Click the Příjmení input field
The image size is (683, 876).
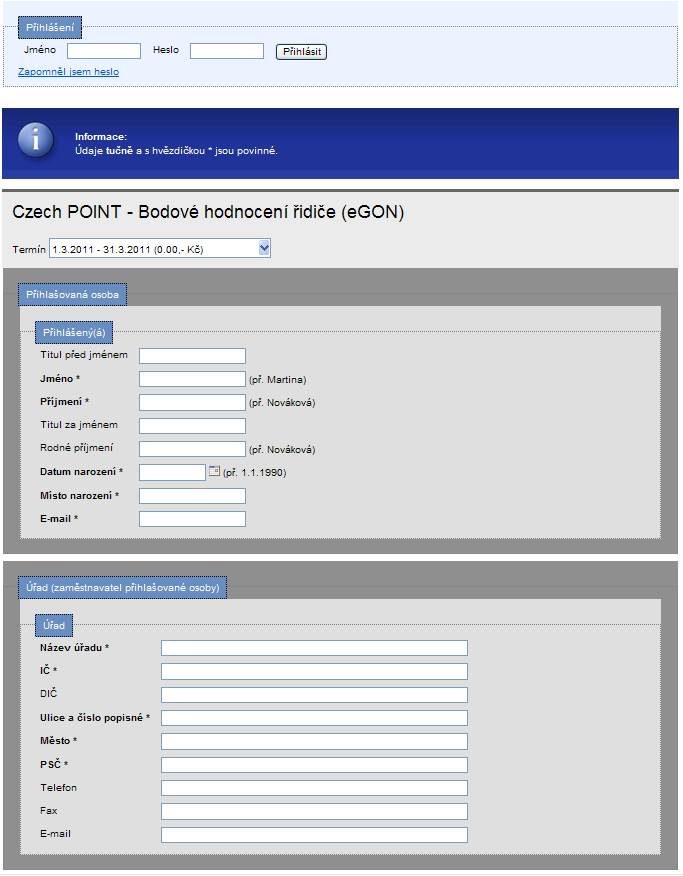point(192,402)
